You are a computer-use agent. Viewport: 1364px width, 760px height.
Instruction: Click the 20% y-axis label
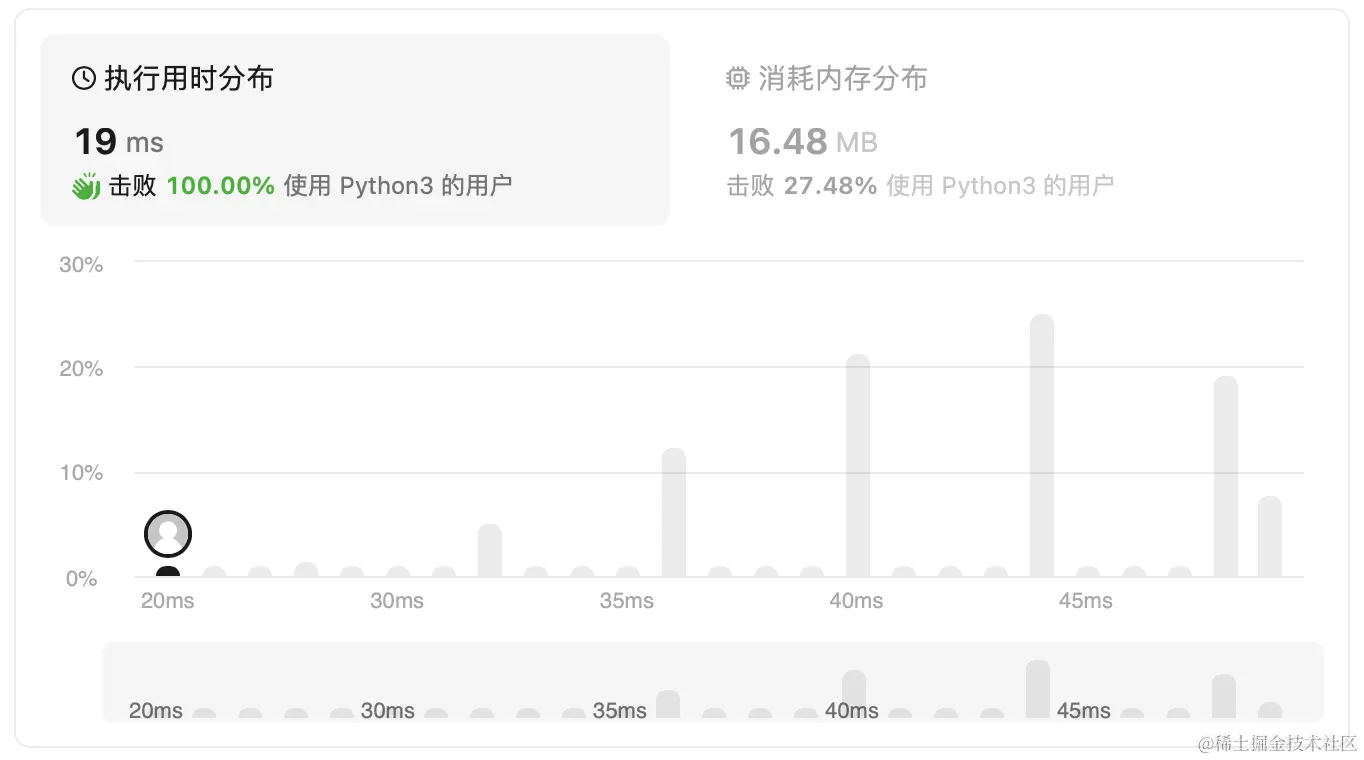(81, 369)
